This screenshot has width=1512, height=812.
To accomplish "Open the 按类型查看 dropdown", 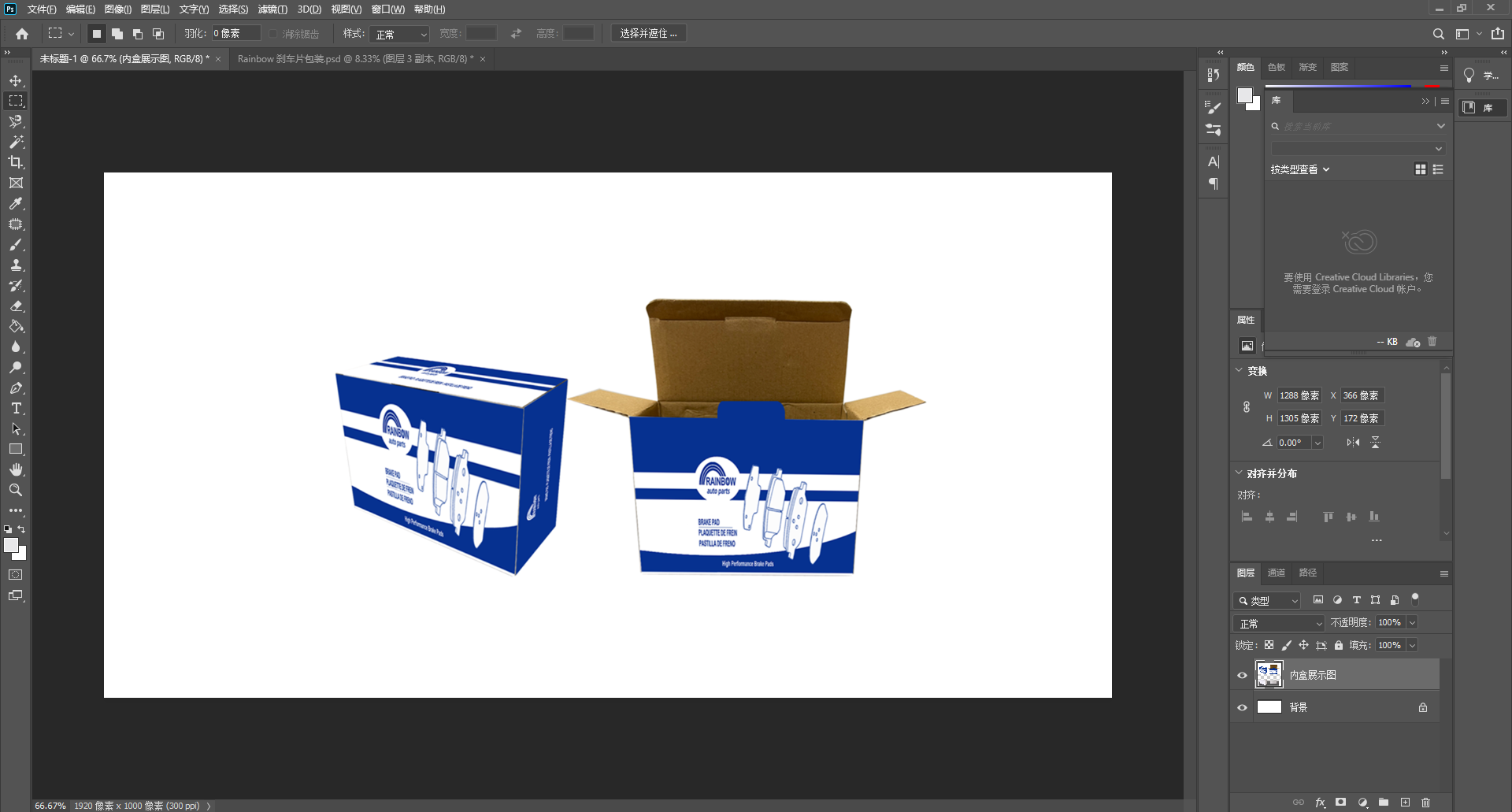I will coord(1299,169).
